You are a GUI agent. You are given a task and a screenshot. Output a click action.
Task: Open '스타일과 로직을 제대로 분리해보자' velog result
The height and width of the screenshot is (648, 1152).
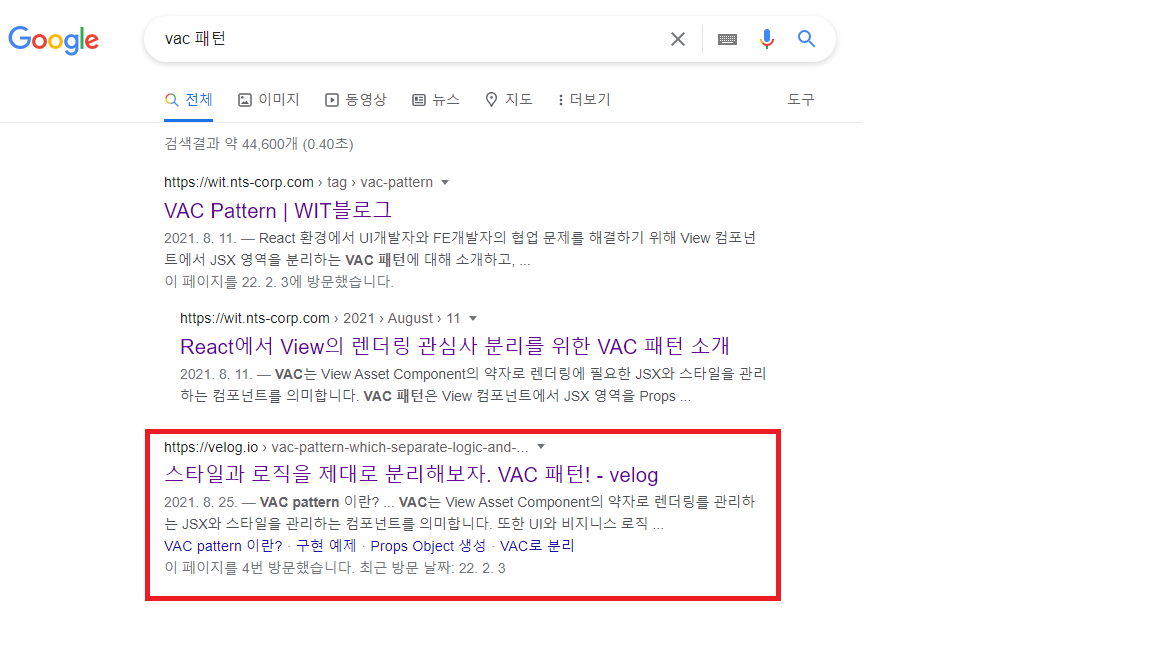(411, 475)
